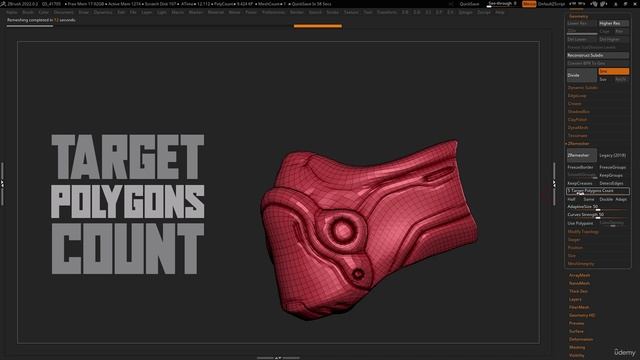
Task: Click the ColorDensity slider
Action: tap(613, 223)
